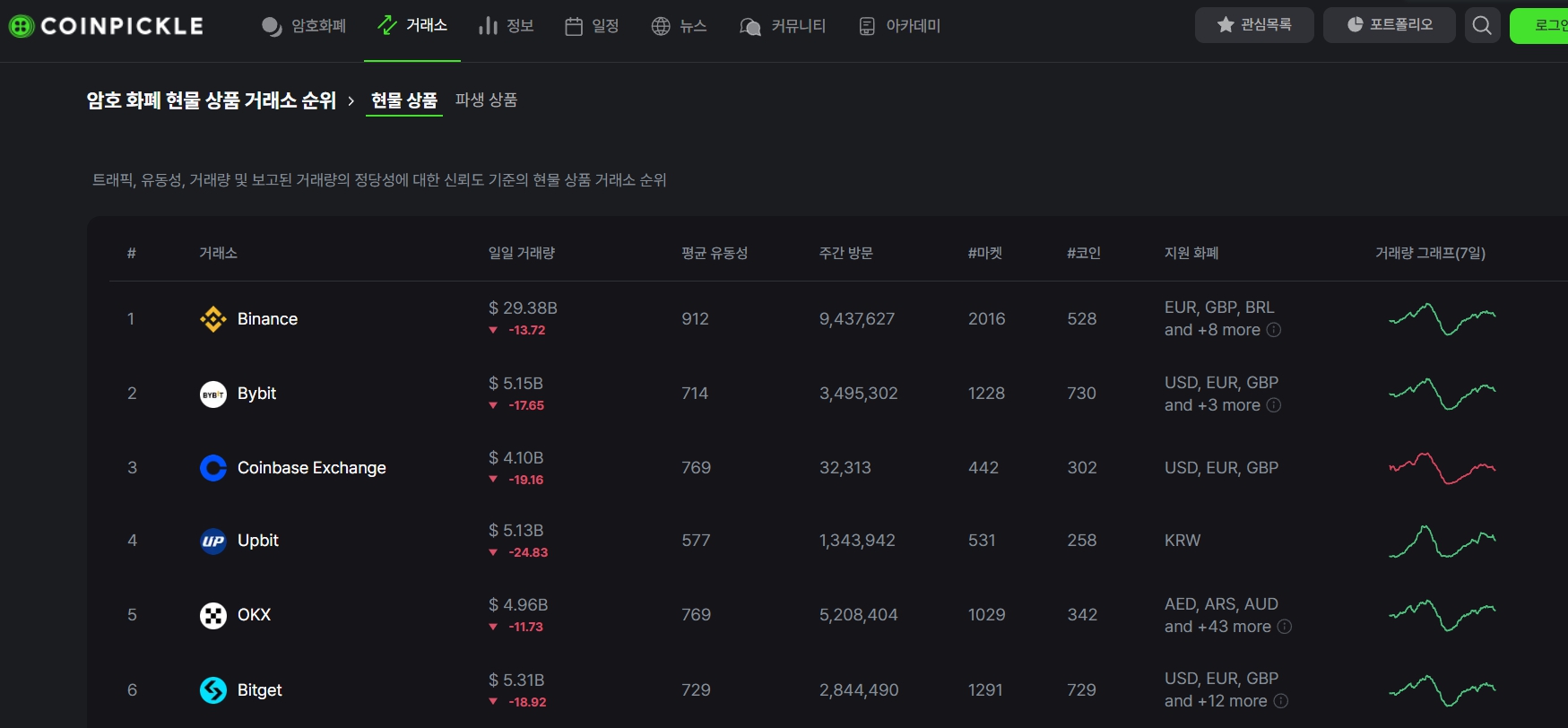Click Bybit supported currencies info icon
This screenshot has height=728, width=1568.
(x=1274, y=405)
